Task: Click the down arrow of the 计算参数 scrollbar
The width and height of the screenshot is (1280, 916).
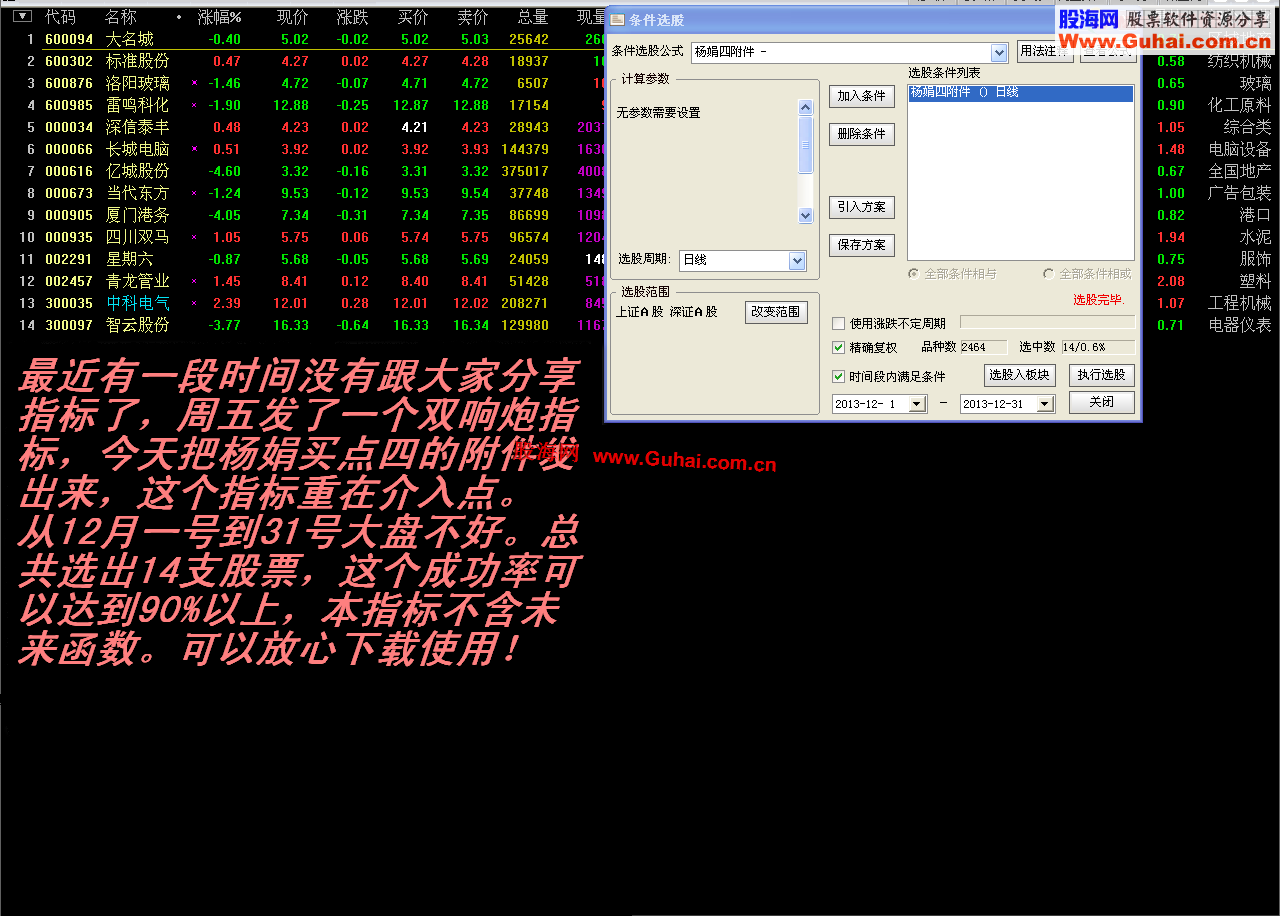Action: pyautogui.click(x=806, y=215)
